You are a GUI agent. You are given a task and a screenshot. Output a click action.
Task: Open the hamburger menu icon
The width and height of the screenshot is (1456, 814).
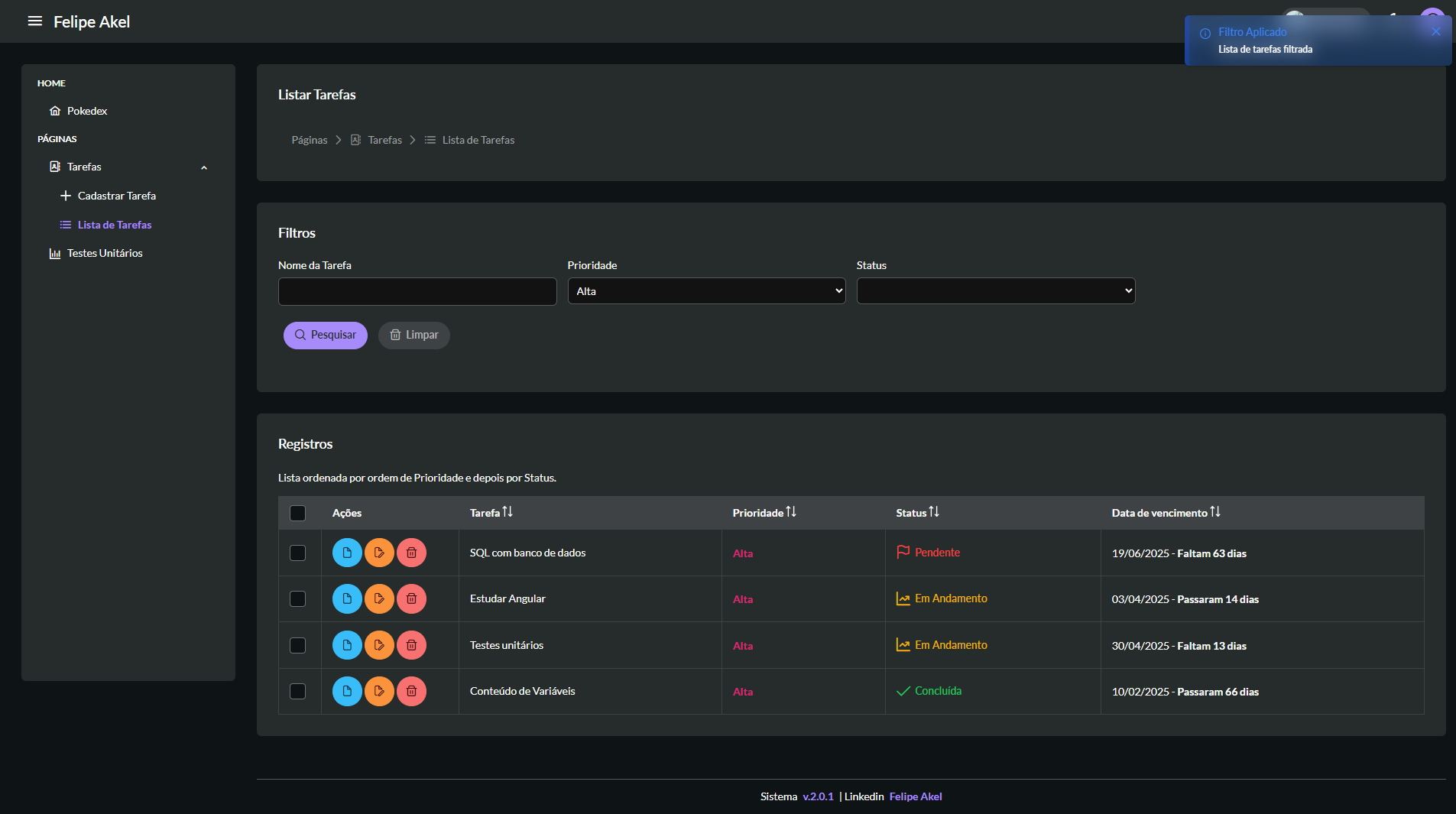[x=34, y=21]
